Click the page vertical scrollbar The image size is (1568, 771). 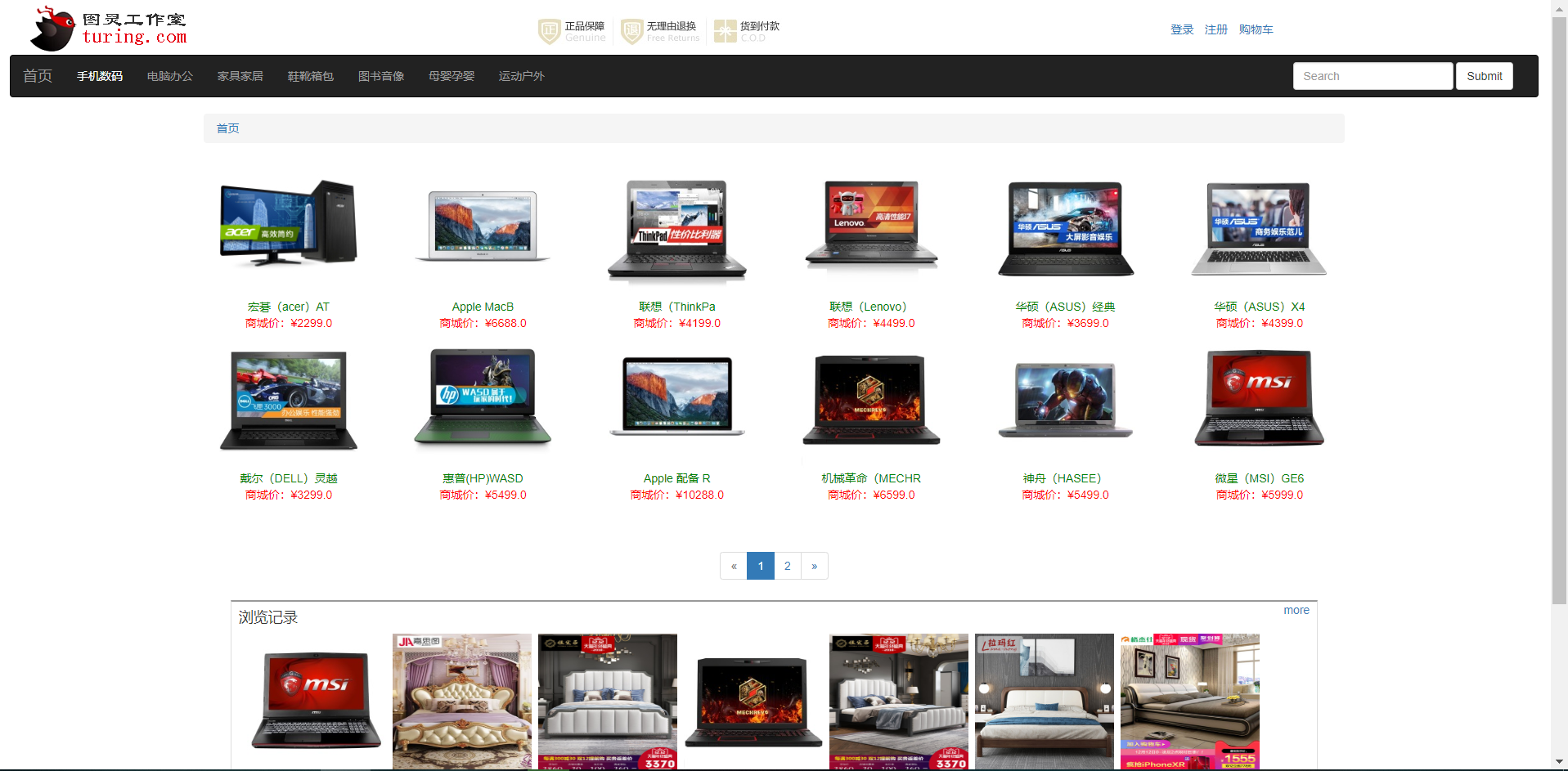1559,311
